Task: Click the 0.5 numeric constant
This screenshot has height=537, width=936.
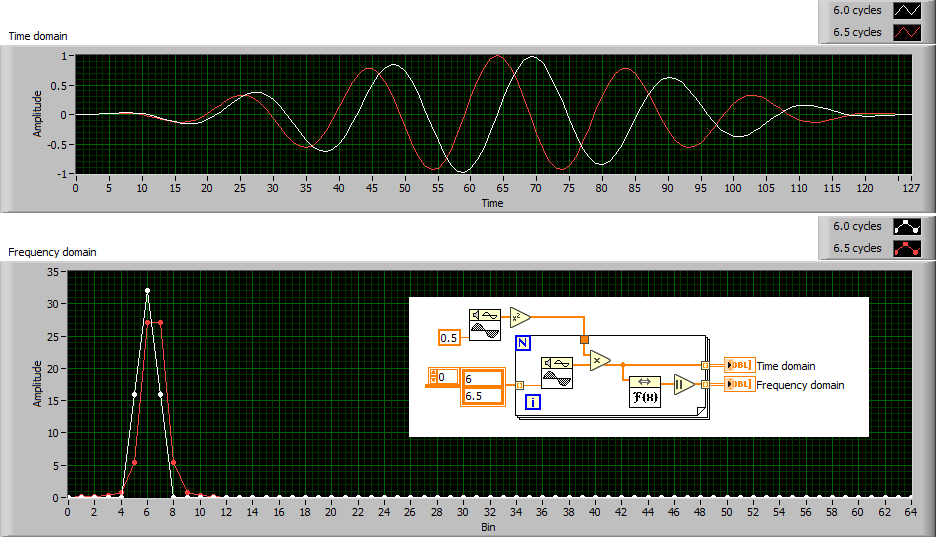Action: point(449,338)
